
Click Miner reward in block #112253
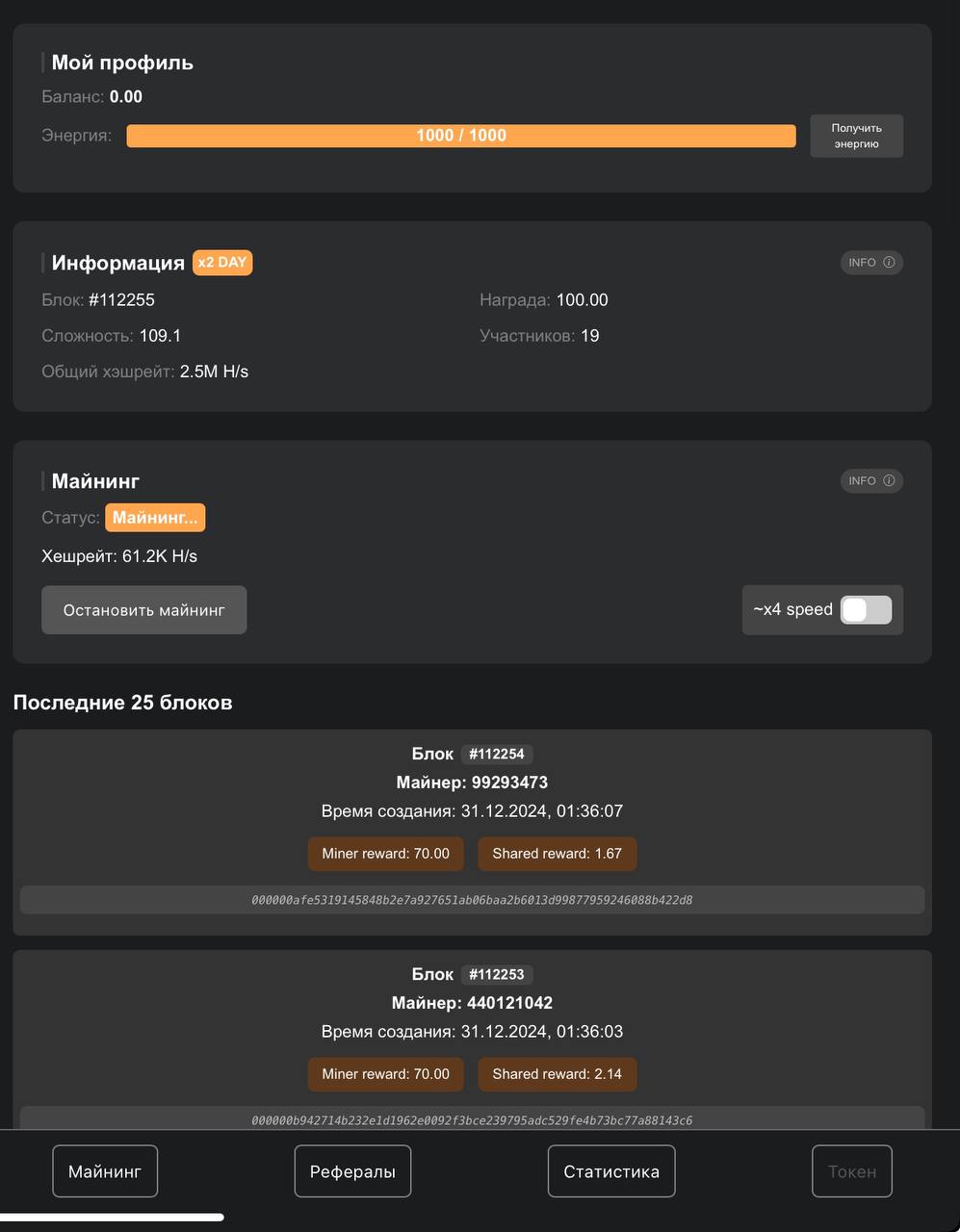coord(385,1074)
